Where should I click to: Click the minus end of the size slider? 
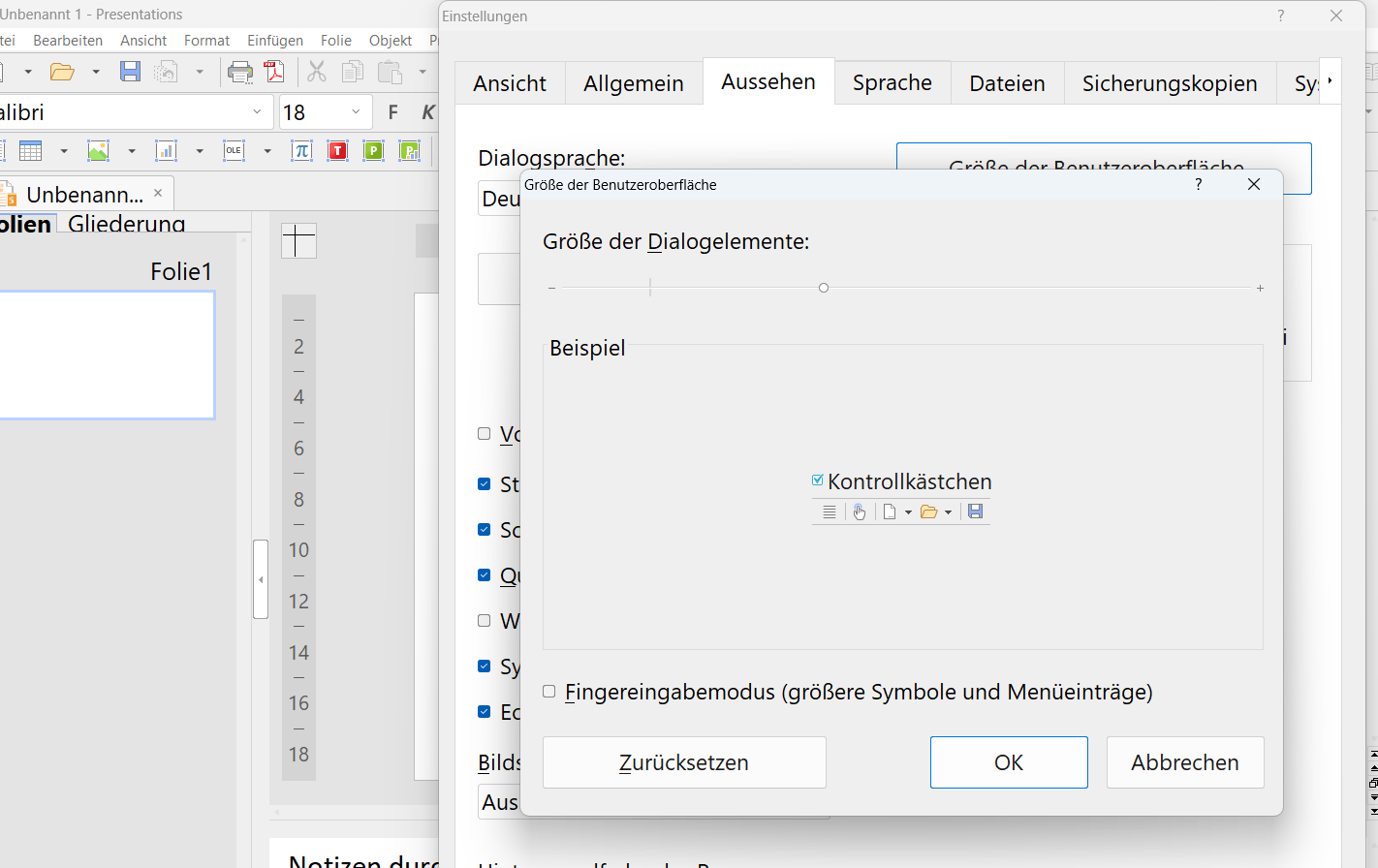tap(551, 289)
